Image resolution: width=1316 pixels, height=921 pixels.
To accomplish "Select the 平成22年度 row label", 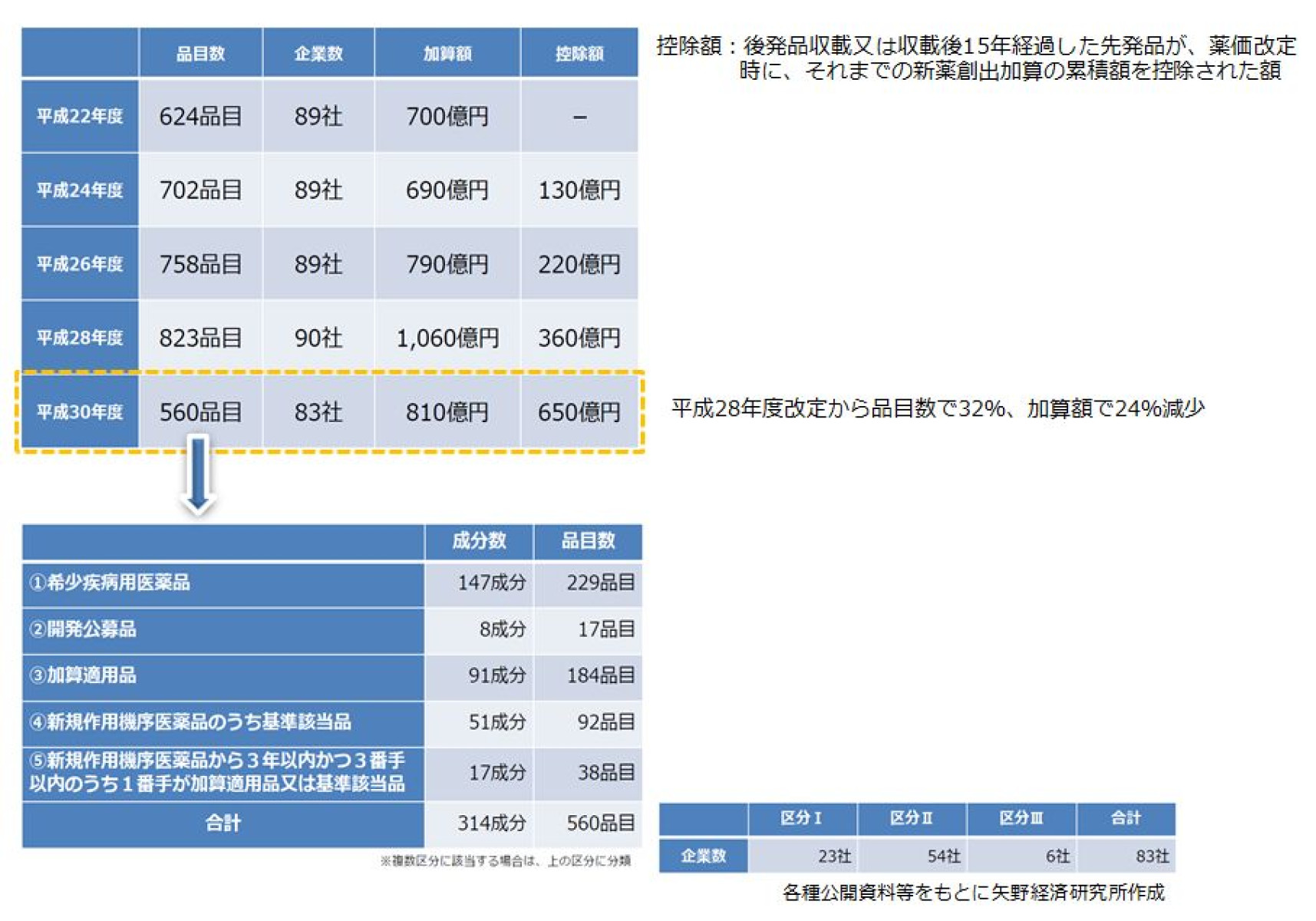I will (x=79, y=117).
